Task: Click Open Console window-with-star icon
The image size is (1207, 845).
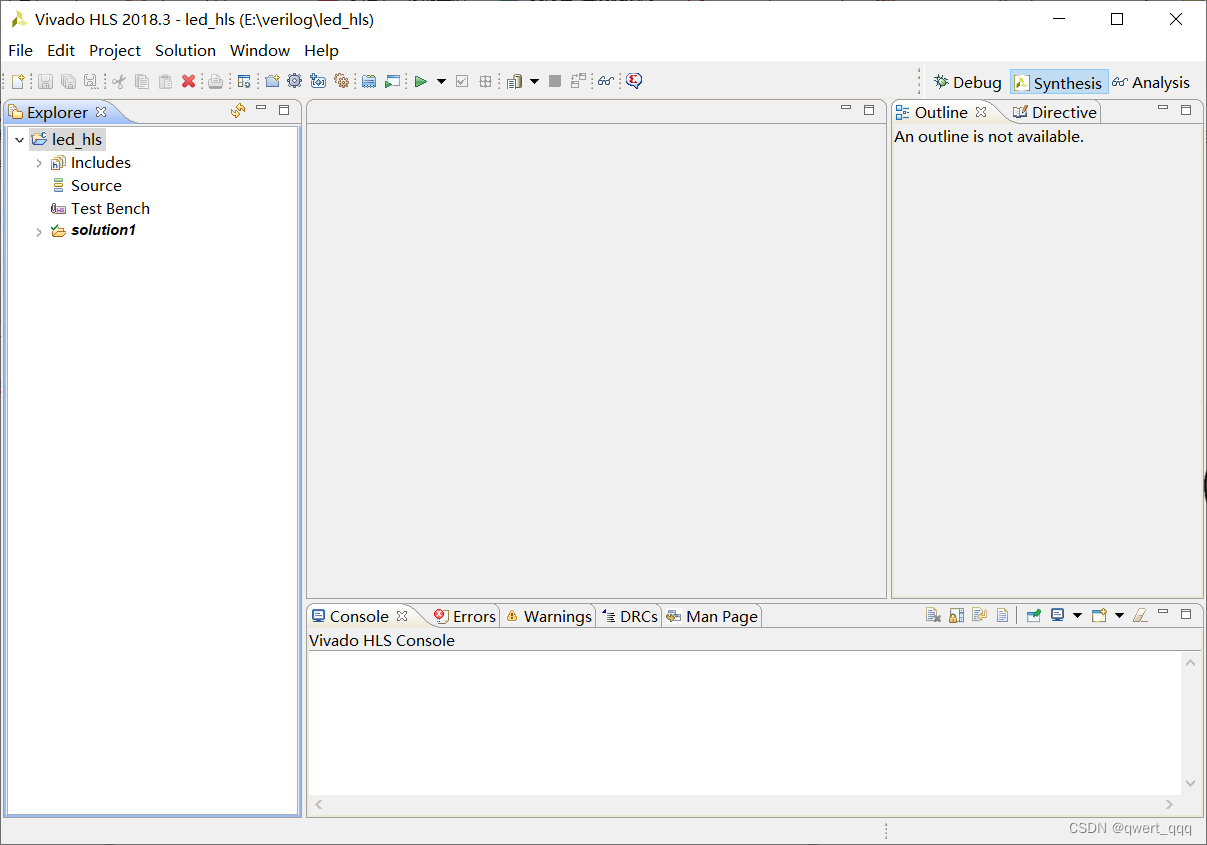Action: tap(1099, 615)
